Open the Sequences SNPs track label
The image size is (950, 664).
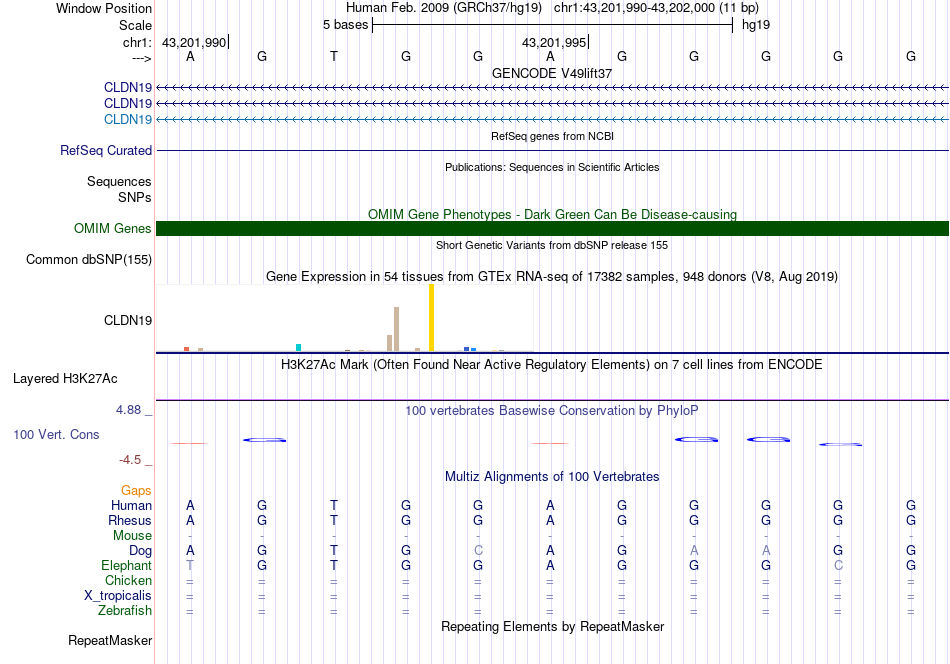point(119,189)
